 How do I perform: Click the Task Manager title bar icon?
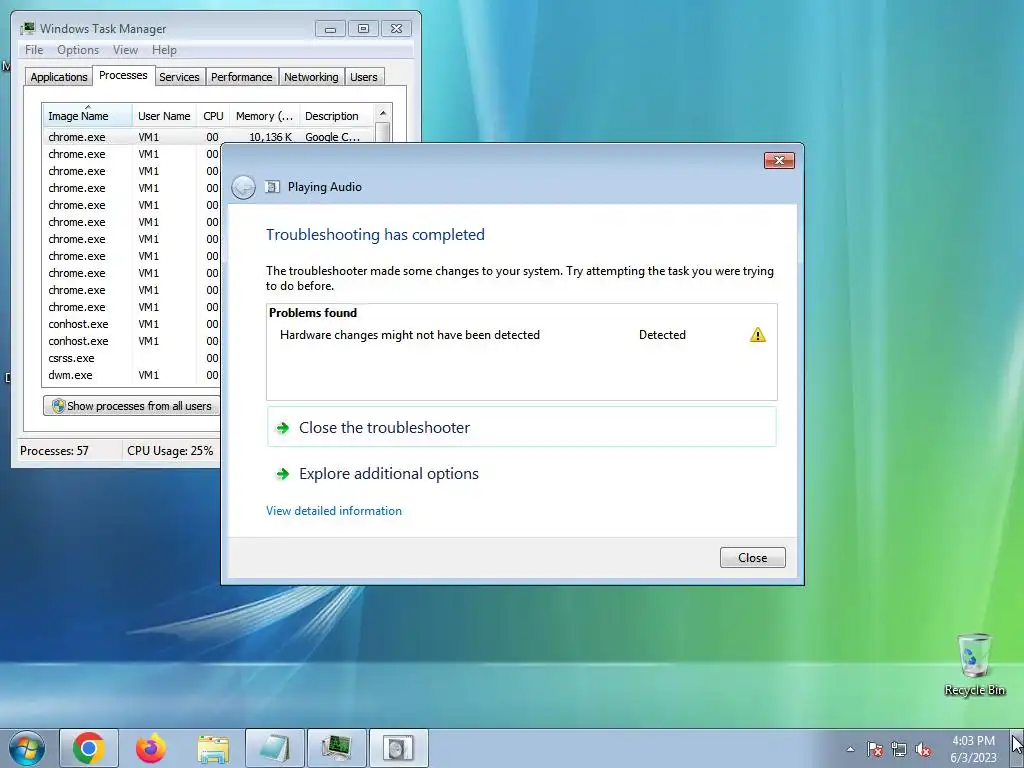pyautogui.click(x=27, y=29)
